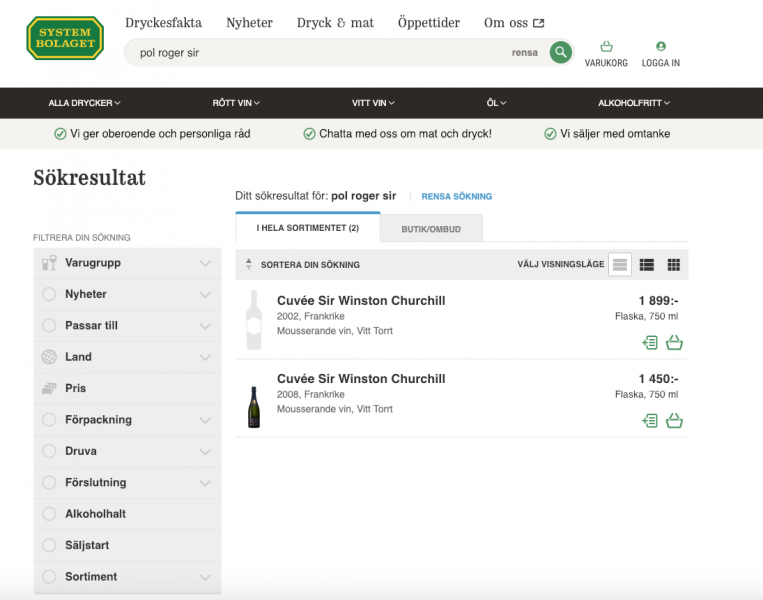Image resolution: width=763 pixels, height=600 pixels.
Task: Open the Öl dropdown menu
Action: [x=496, y=103]
